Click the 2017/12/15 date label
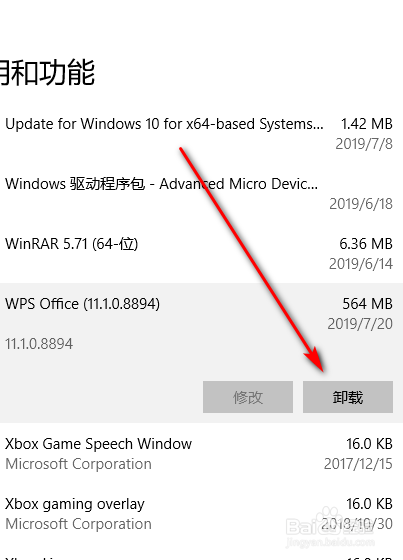 tap(358, 464)
